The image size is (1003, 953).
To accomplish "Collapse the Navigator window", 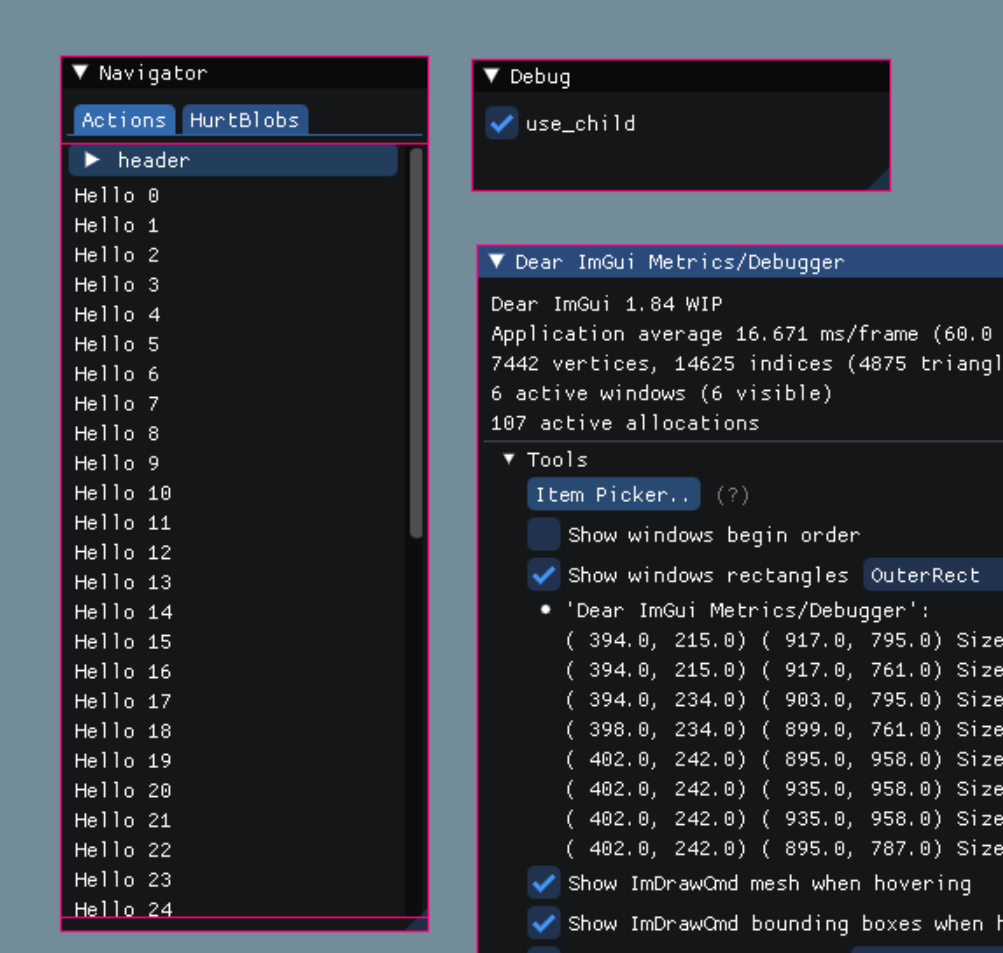I will pos(80,72).
